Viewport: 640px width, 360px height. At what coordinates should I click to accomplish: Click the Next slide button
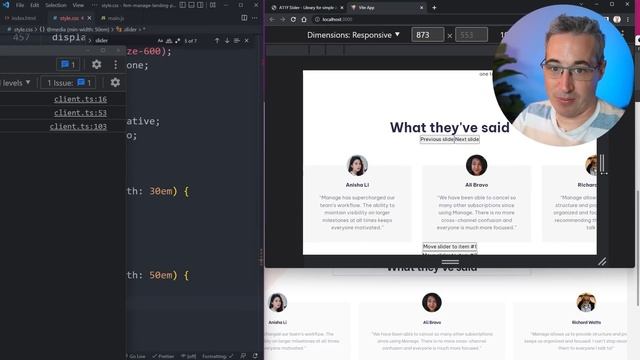tap(467, 139)
